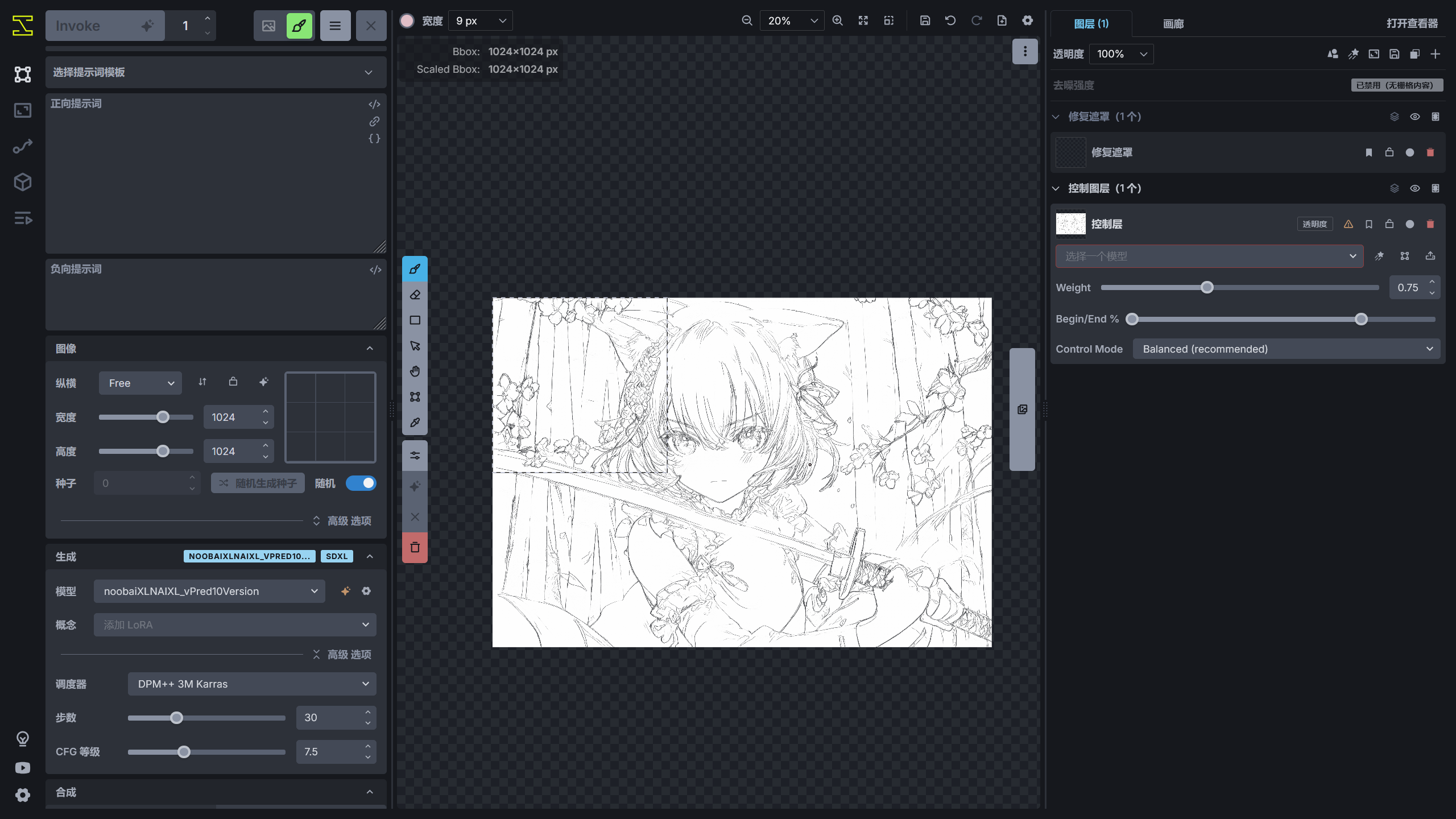Lock the 控制层 layer
The height and width of the screenshot is (819, 1456).
[x=1389, y=224]
